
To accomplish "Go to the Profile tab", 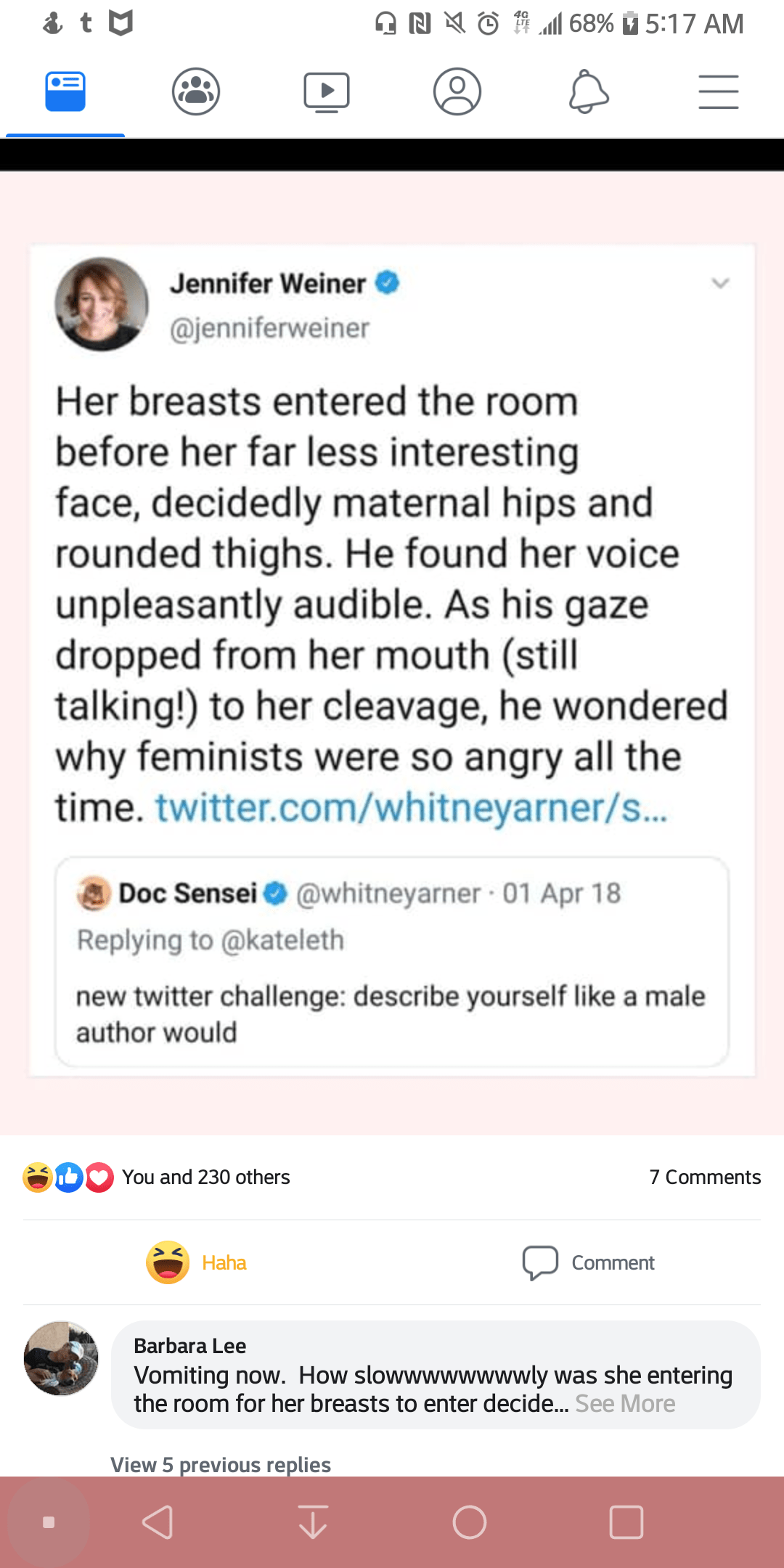I will [457, 92].
